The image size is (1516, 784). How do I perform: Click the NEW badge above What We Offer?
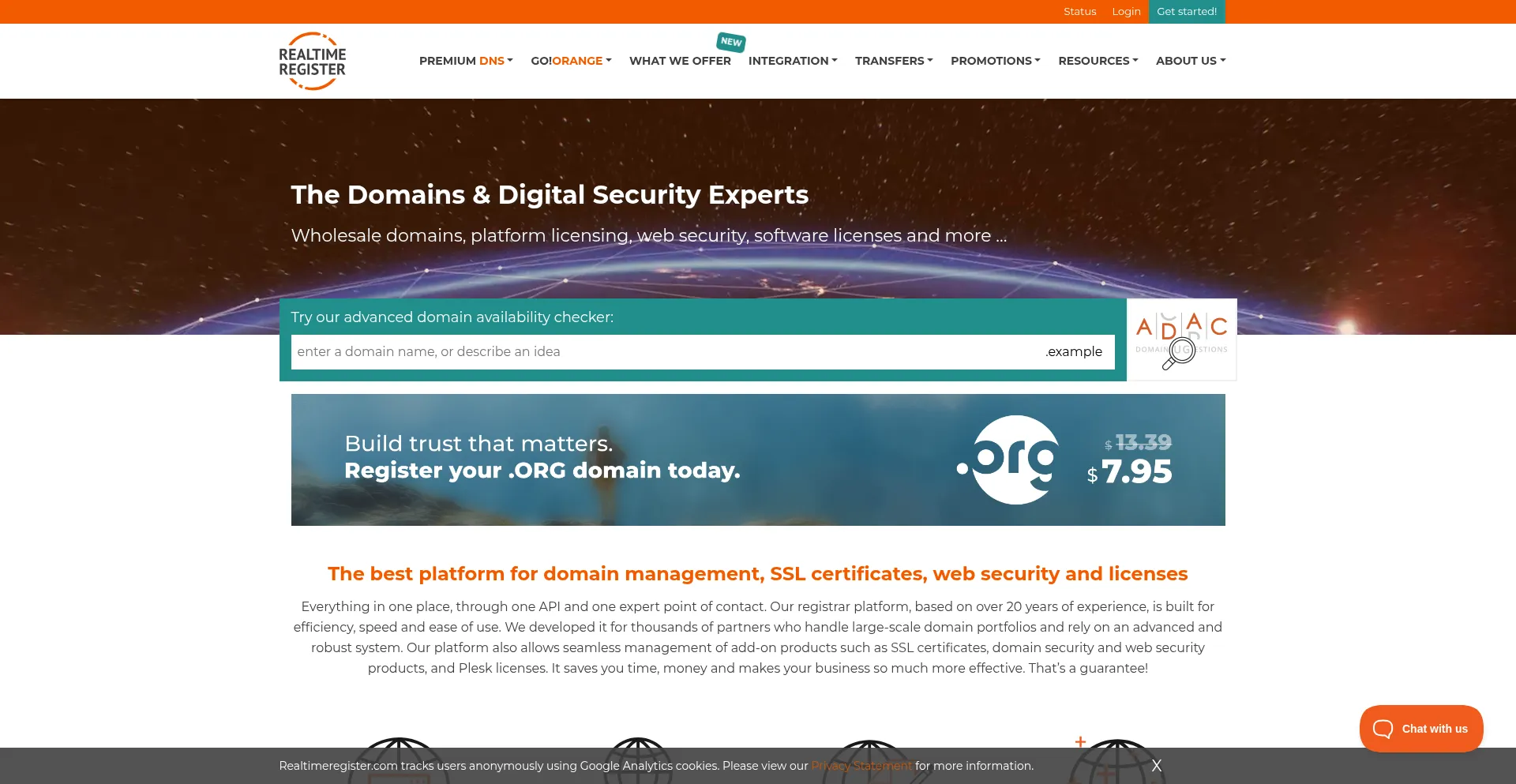pyautogui.click(x=730, y=42)
